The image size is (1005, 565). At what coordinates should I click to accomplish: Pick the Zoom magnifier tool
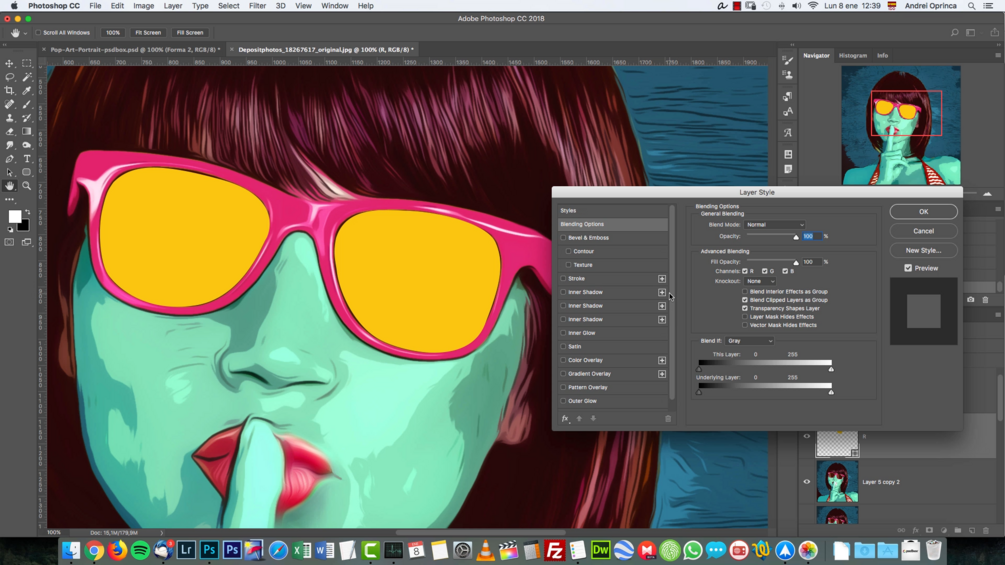pyautogui.click(x=27, y=186)
